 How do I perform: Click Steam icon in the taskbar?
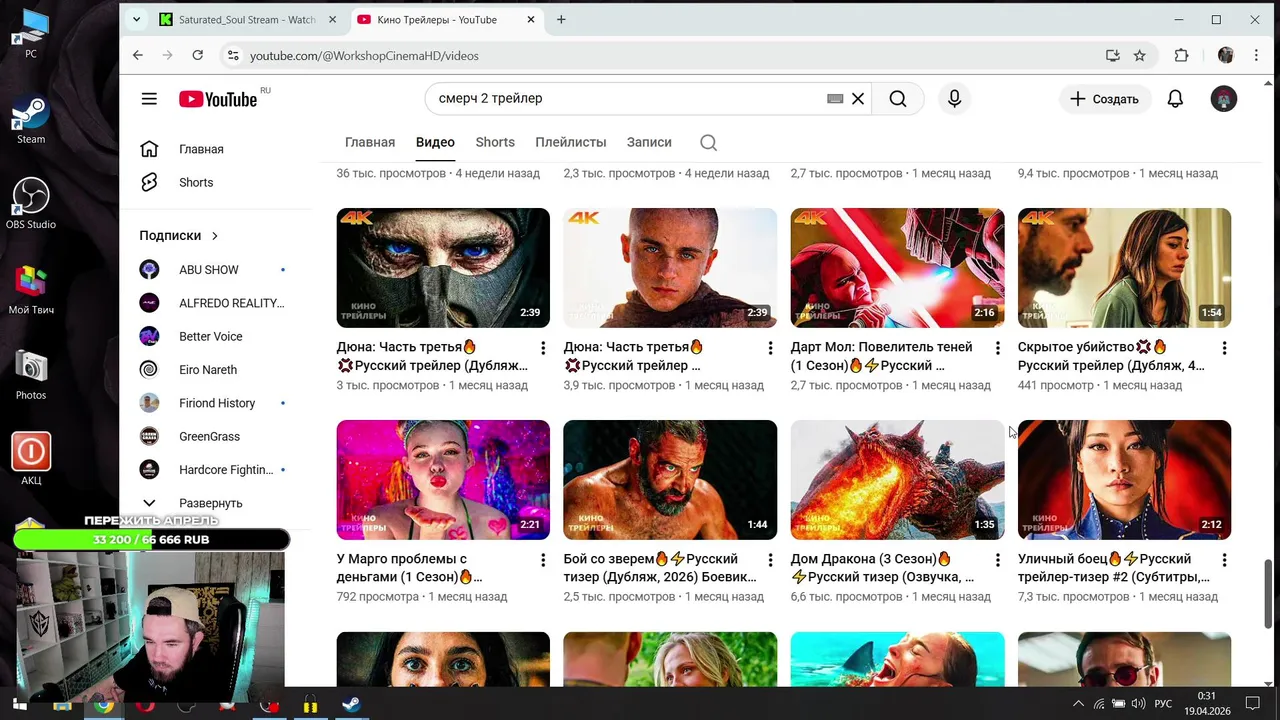tap(351, 703)
